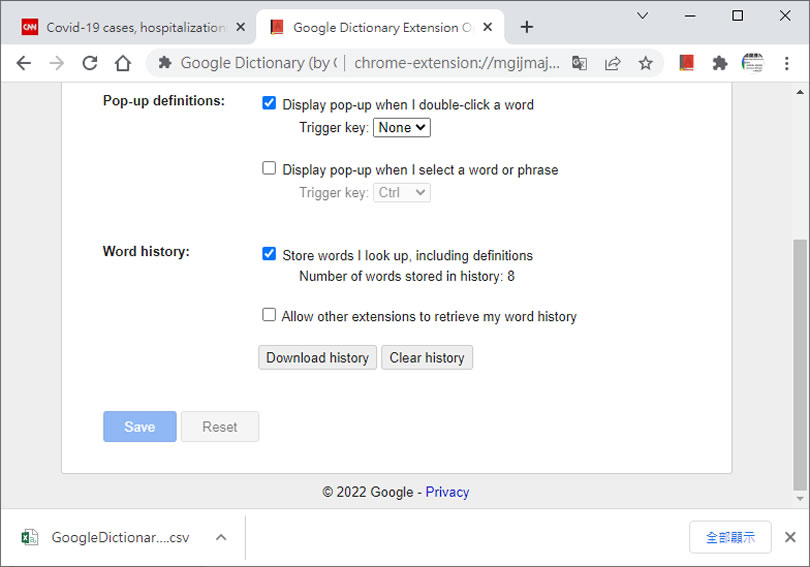This screenshot has height=567, width=810.
Task: Allow other extensions to retrieve word history
Action: [x=269, y=314]
